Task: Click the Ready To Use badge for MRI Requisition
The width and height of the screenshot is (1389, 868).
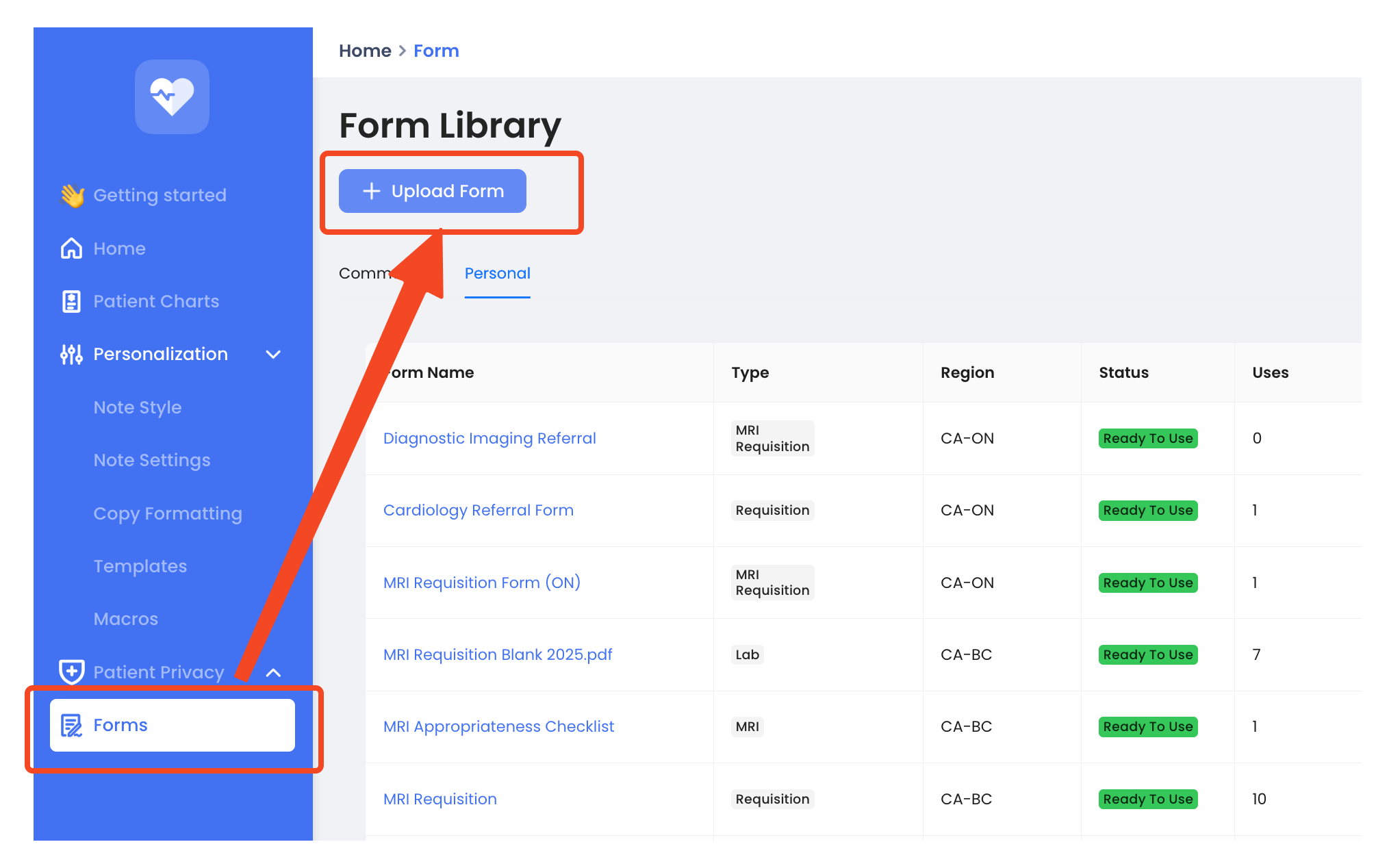Action: point(1147,799)
